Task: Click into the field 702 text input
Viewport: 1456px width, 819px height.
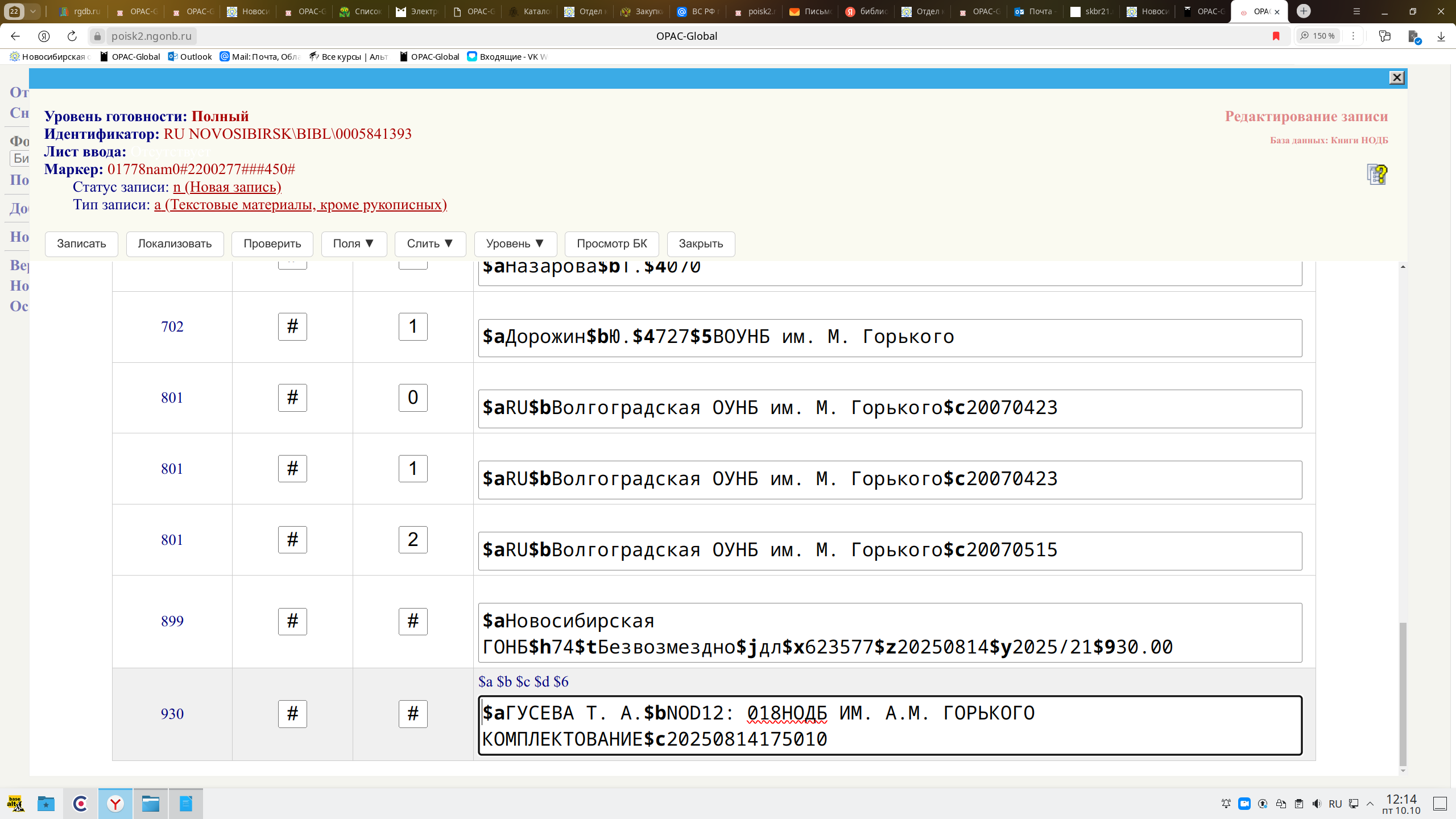Action: 890,338
